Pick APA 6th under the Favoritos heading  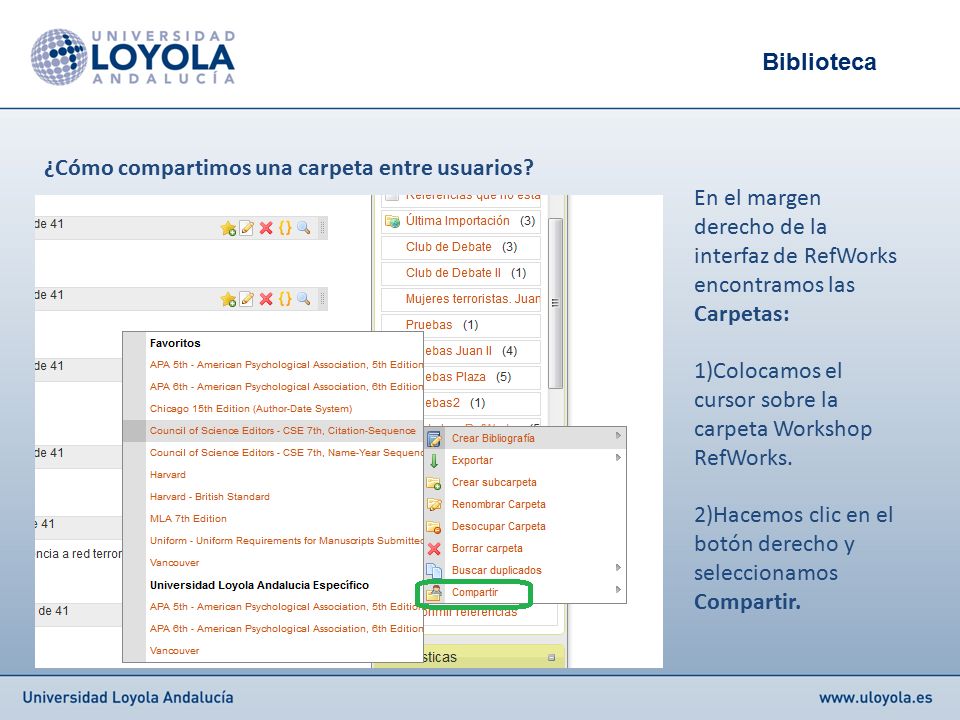pyautogui.click(x=286, y=387)
